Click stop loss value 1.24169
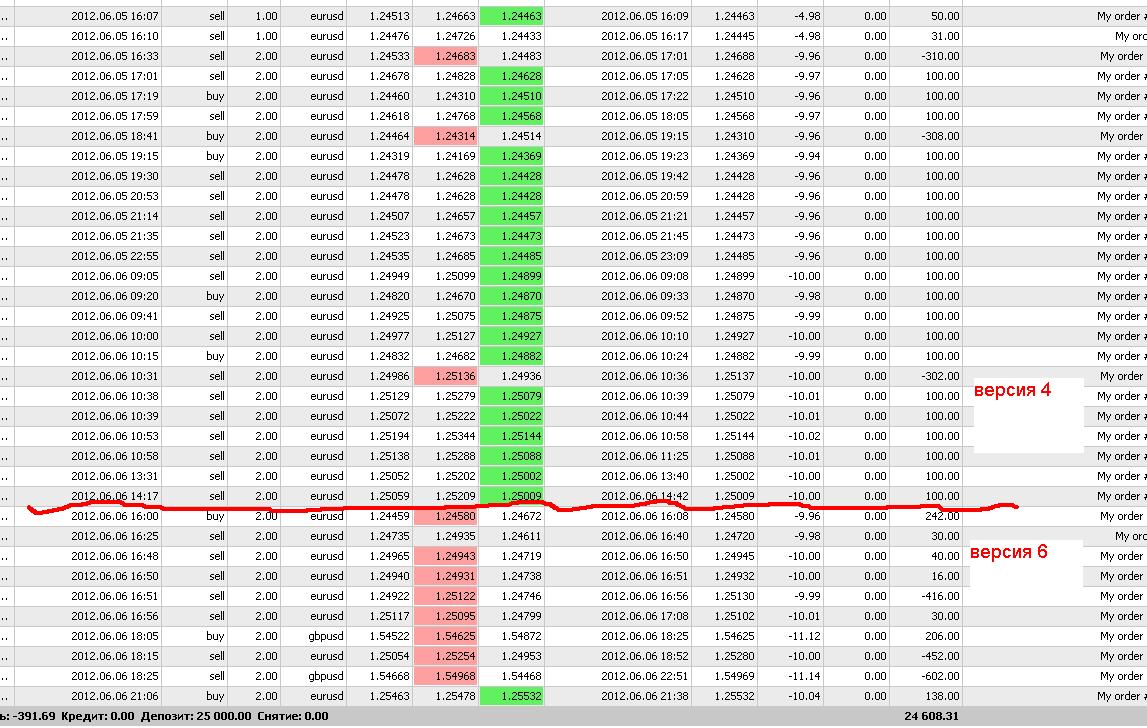Image resolution: width=1147 pixels, height=728 pixels. click(455, 156)
